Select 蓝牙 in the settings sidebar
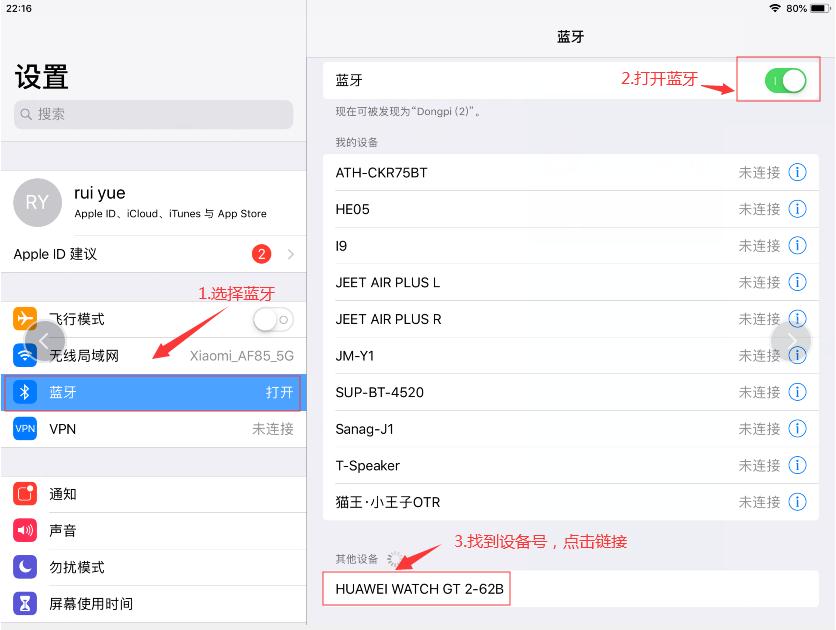The height and width of the screenshot is (630, 836). click(x=154, y=392)
